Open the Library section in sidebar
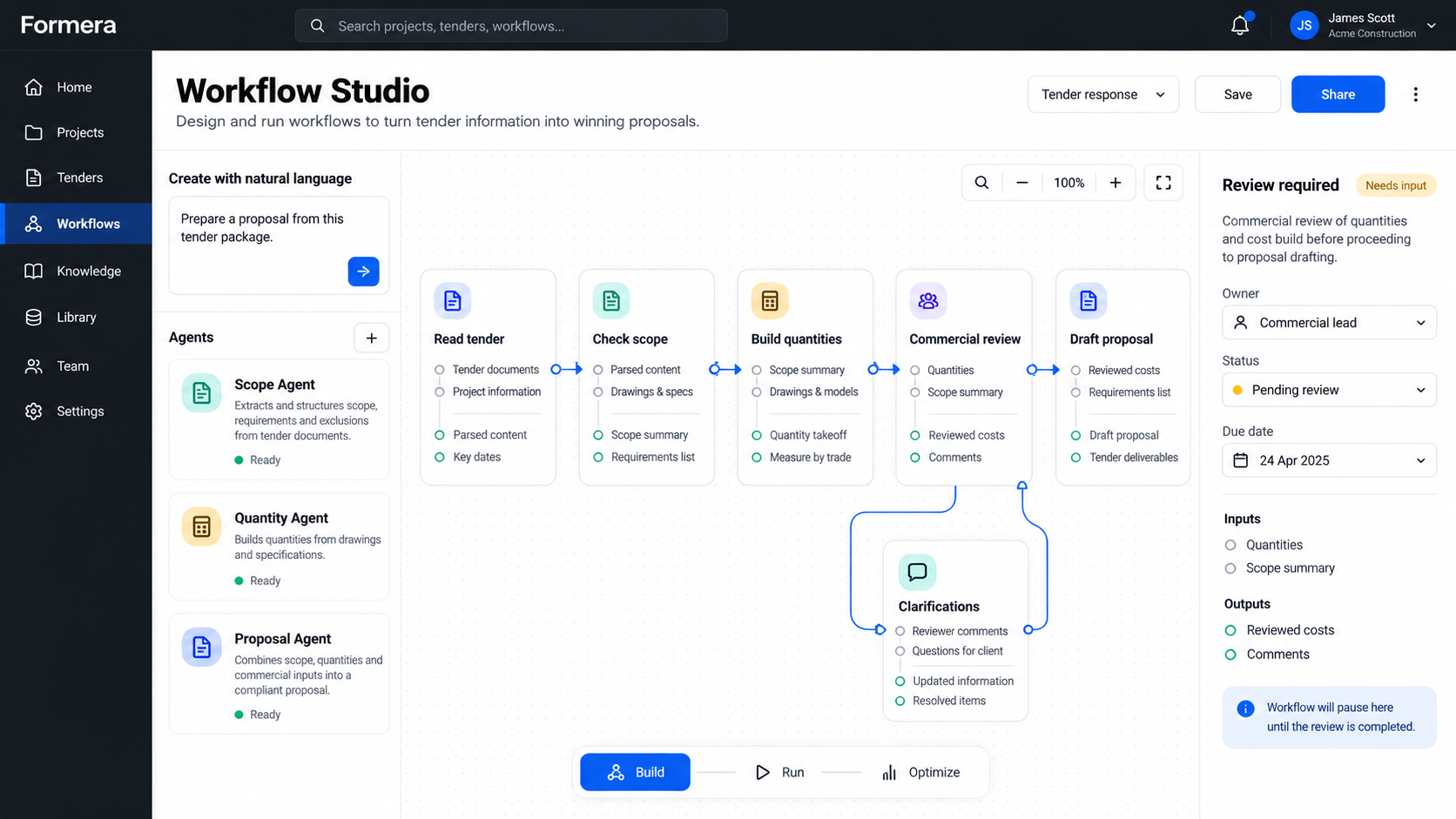Image resolution: width=1456 pixels, height=819 pixels. pos(76,318)
